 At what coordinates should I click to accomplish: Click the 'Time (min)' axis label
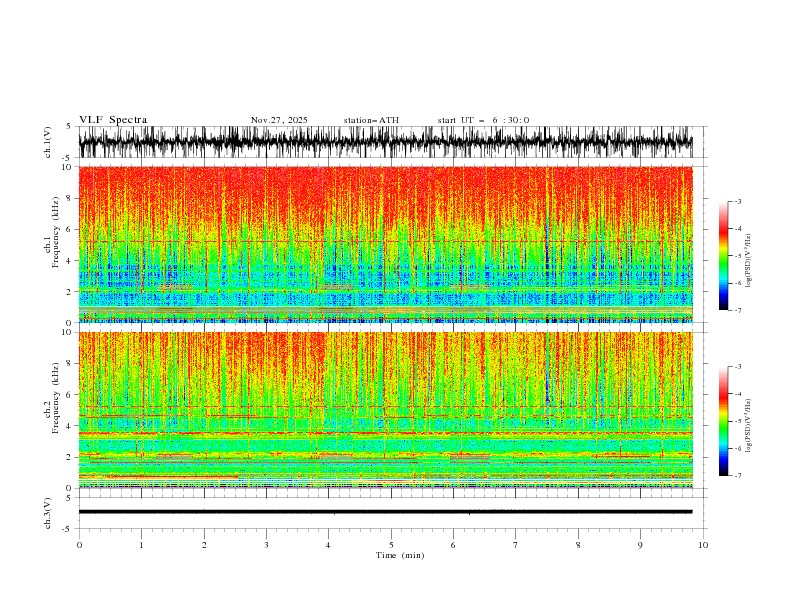click(400, 555)
